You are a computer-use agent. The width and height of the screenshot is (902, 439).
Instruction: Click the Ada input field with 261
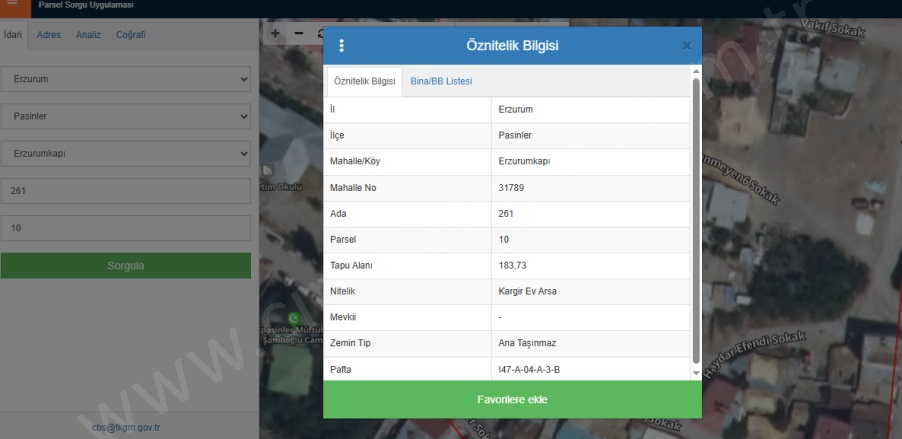pos(125,191)
